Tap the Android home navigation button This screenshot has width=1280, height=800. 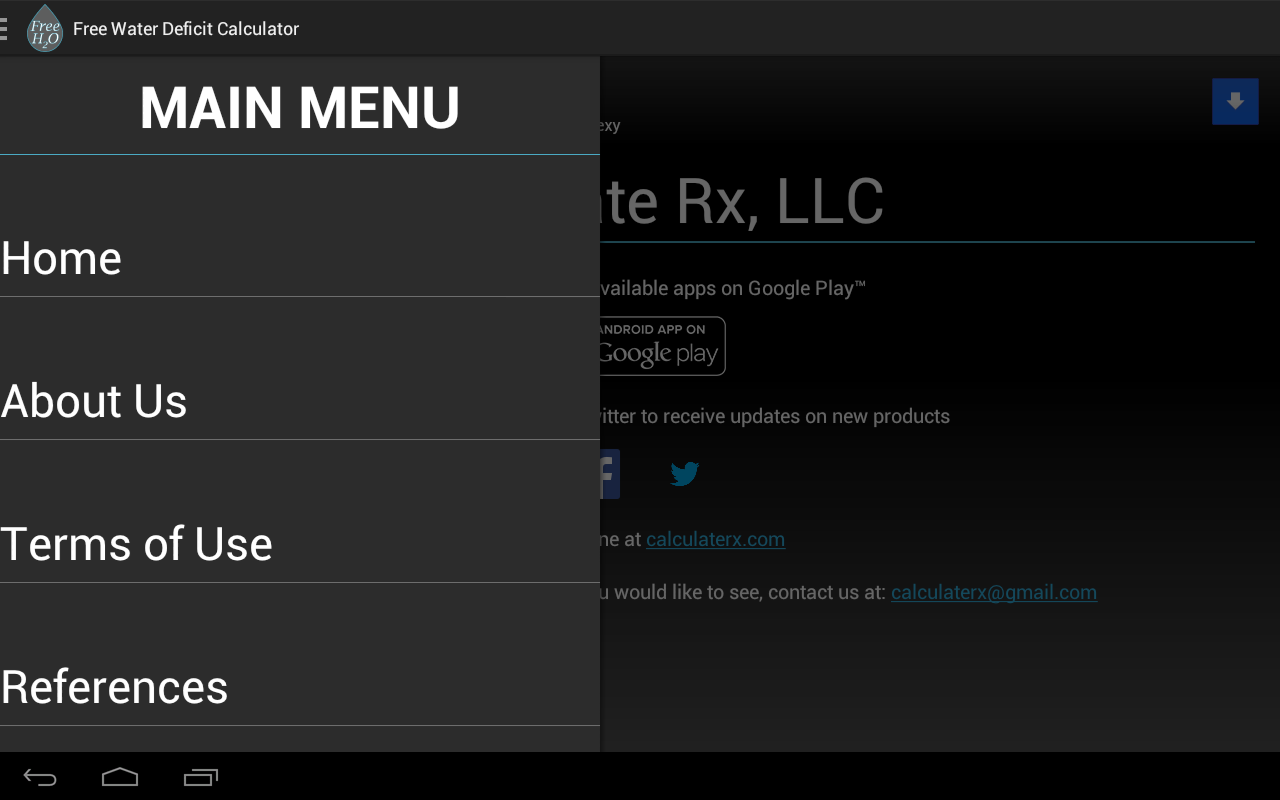tap(120, 777)
